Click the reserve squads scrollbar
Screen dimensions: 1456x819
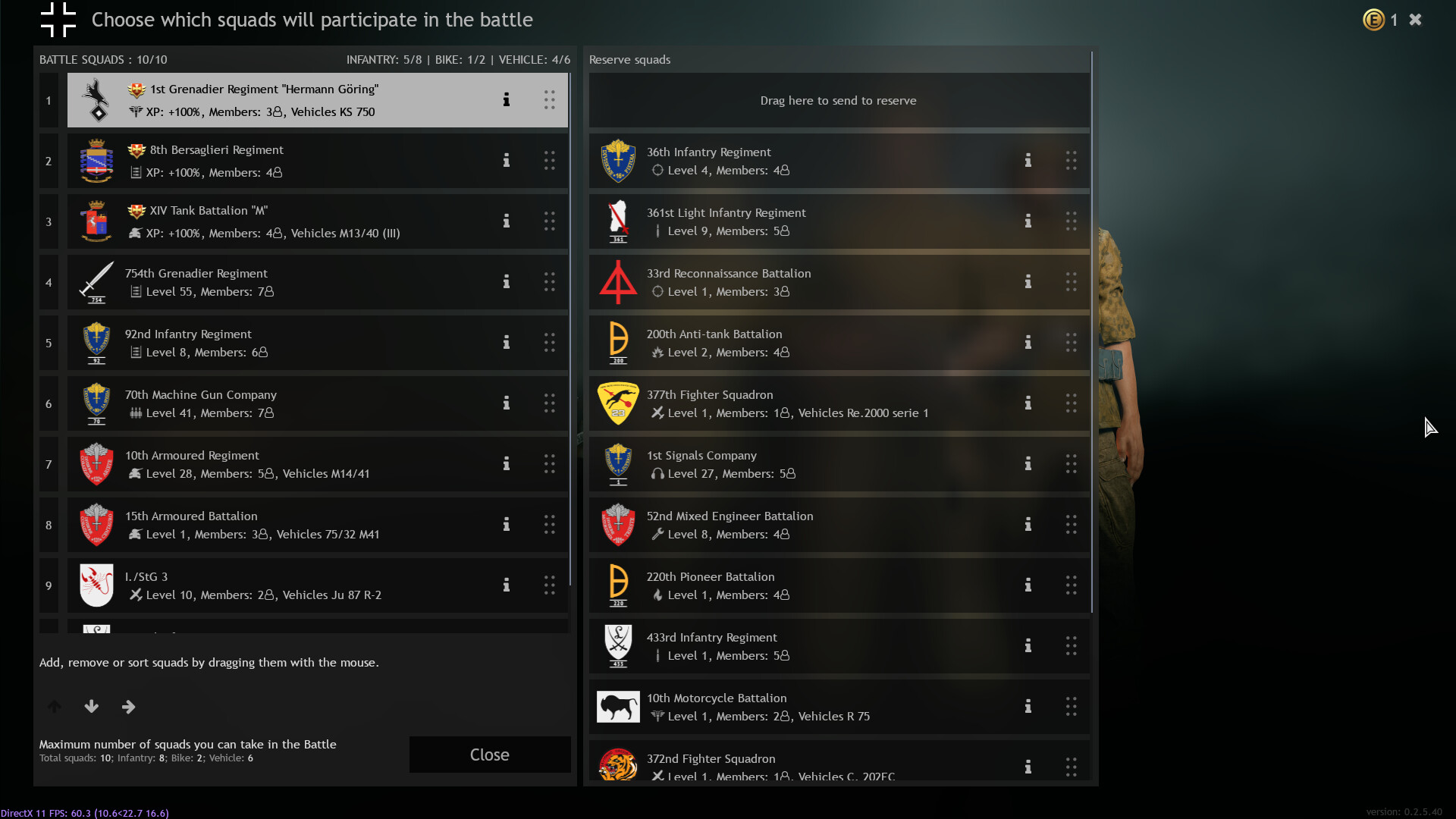(x=1092, y=332)
